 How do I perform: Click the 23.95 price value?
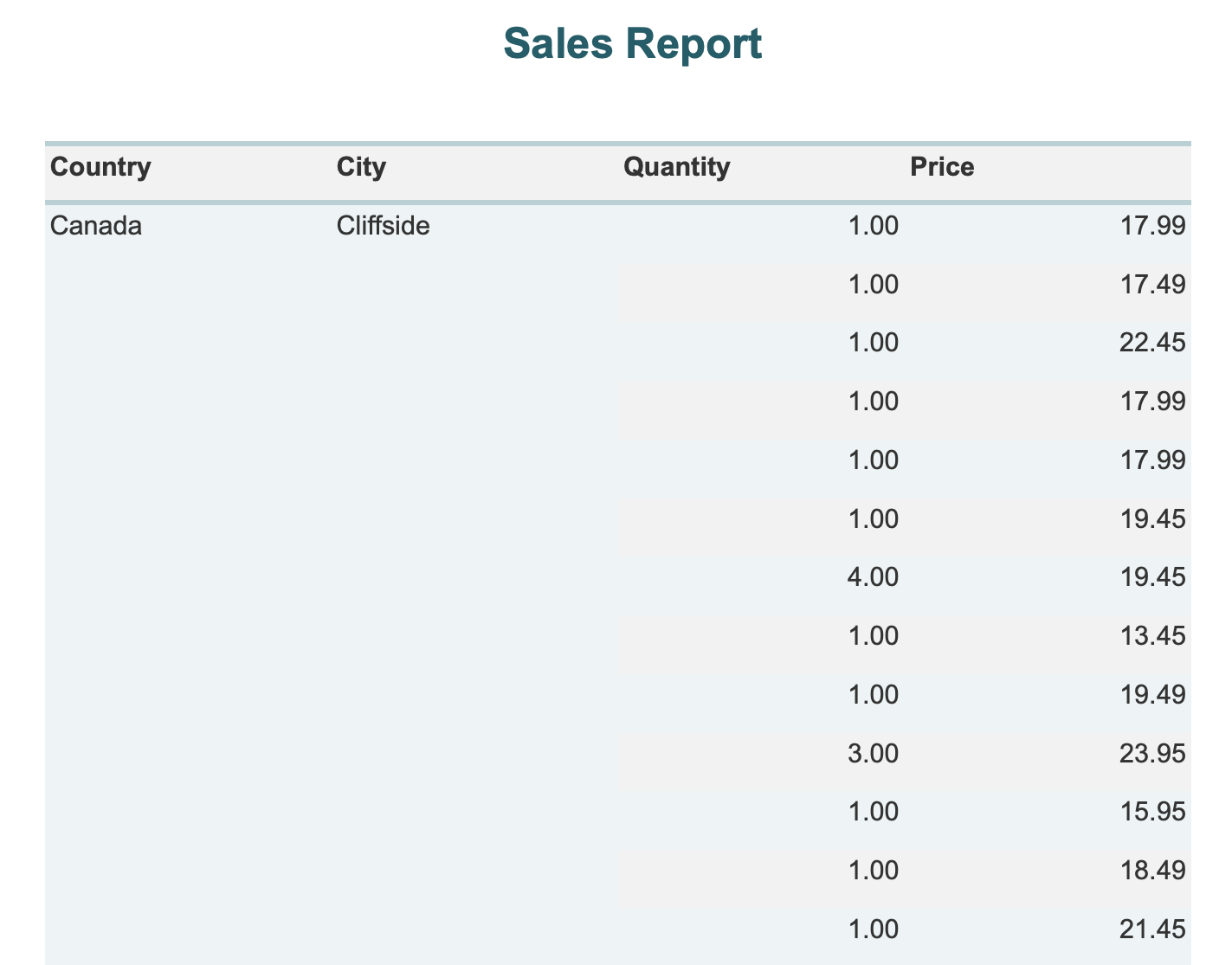pos(1152,753)
